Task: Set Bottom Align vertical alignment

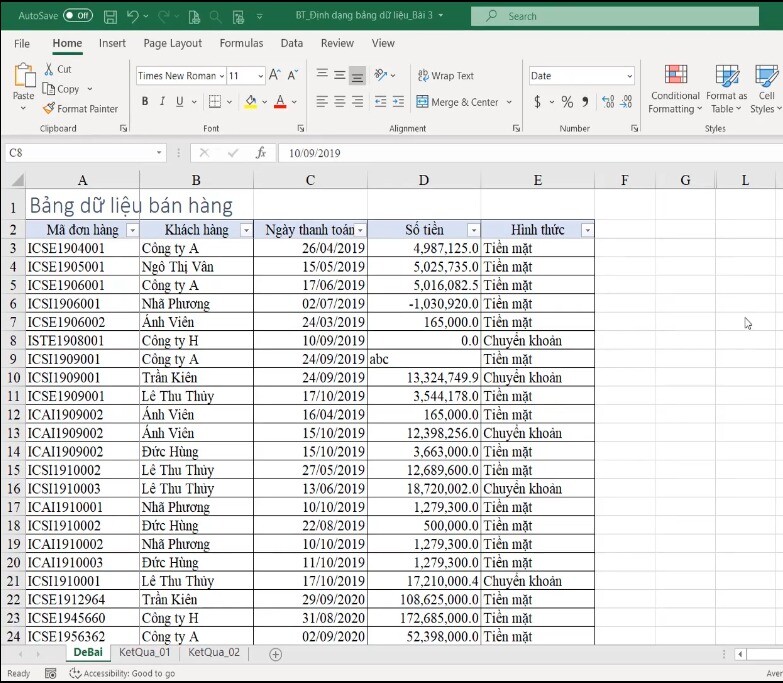Action: click(x=357, y=75)
